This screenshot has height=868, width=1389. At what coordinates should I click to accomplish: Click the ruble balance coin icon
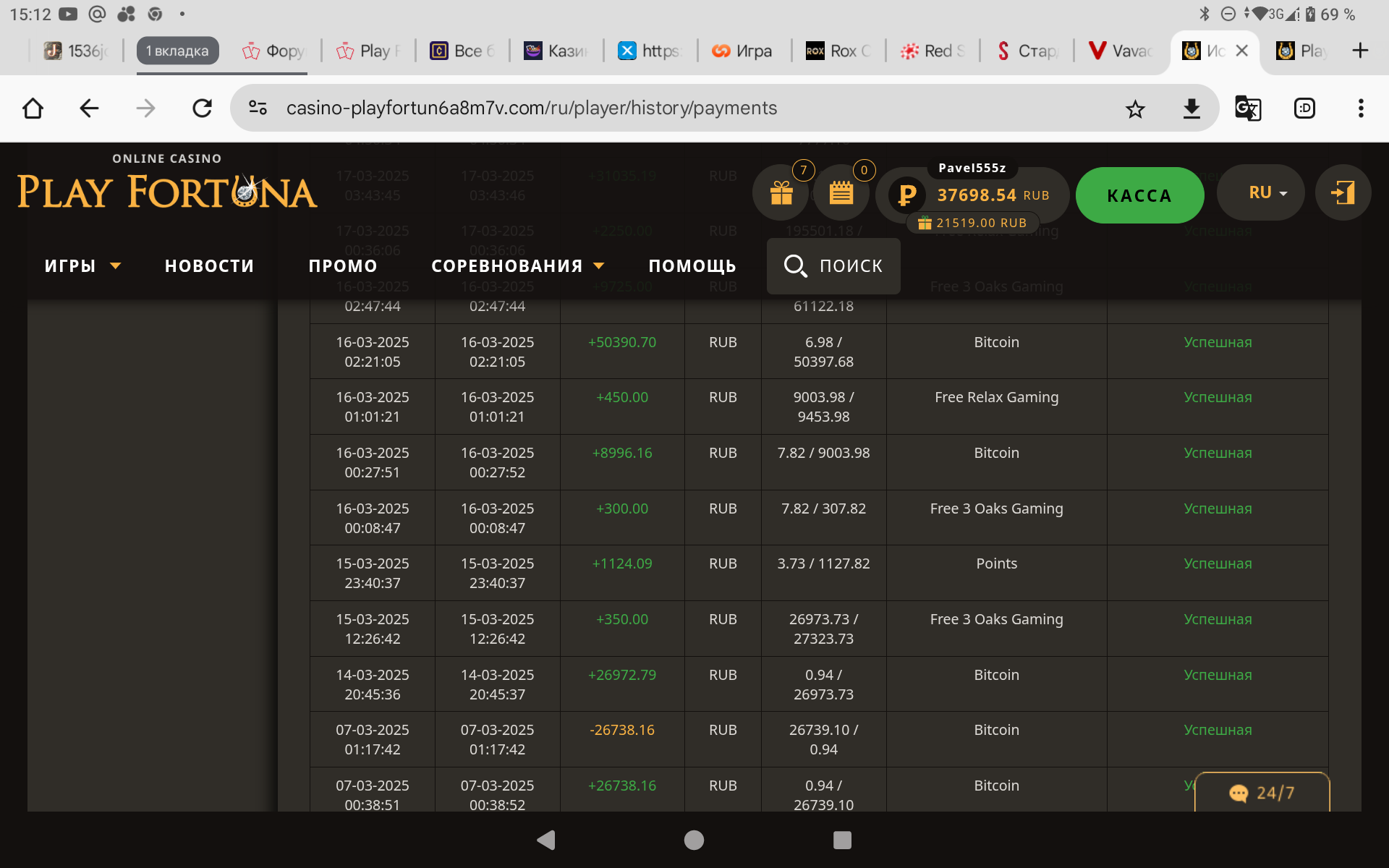(x=906, y=195)
